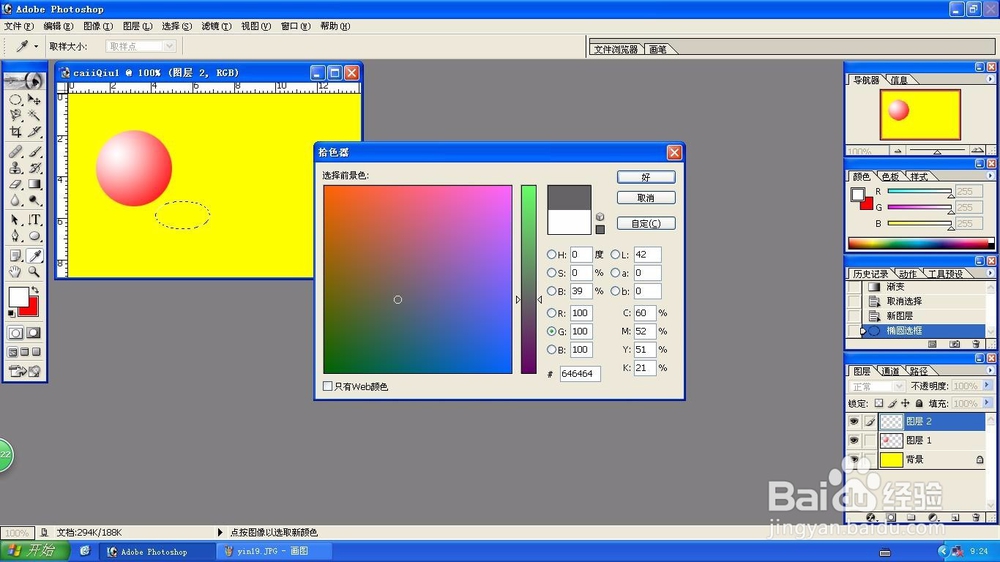Open the Navigator panel flyout menu arrow
The height and width of the screenshot is (562, 1000).
click(x=990, y=79)
